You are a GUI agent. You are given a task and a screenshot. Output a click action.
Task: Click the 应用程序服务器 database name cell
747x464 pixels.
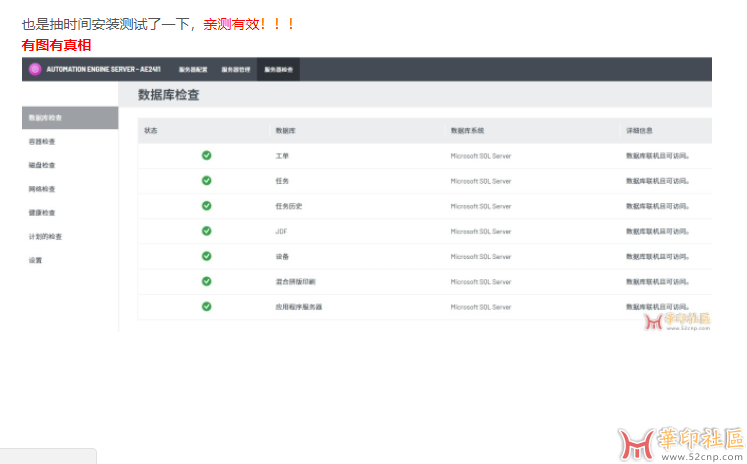(299, 307)
